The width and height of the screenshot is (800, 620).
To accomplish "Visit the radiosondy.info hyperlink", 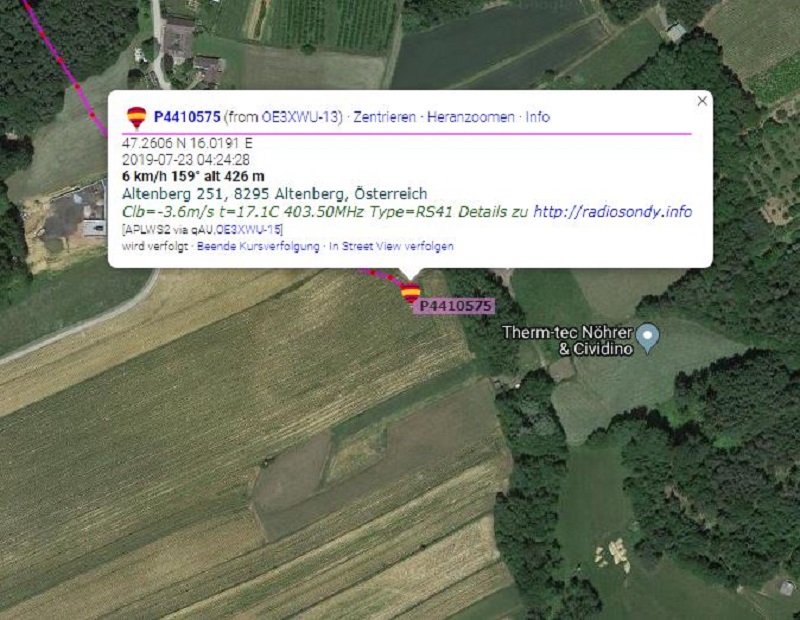I will [612, 211].
